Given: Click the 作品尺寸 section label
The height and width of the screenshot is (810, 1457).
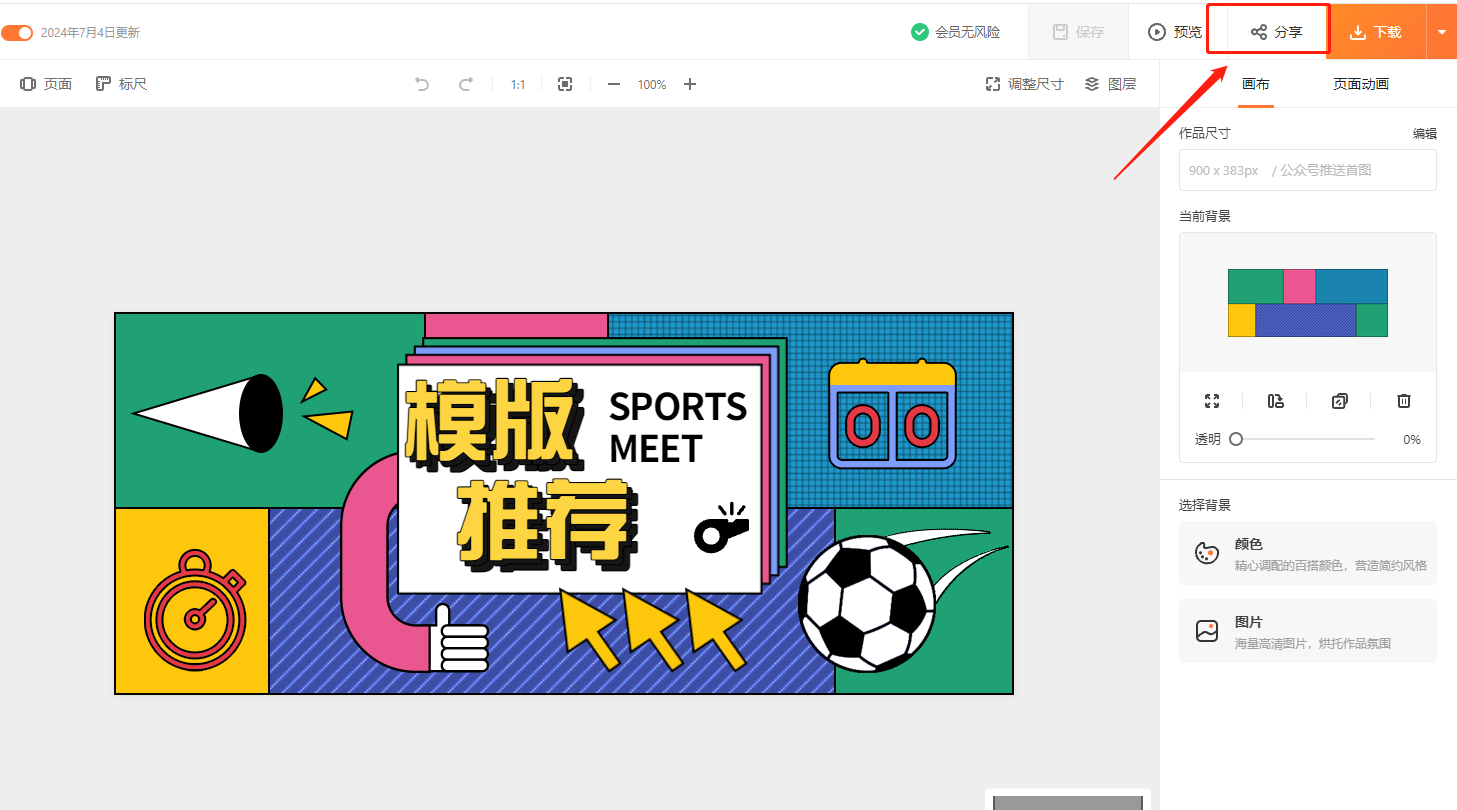Looking at the screenshot, I should click(x=1204, y=133).
